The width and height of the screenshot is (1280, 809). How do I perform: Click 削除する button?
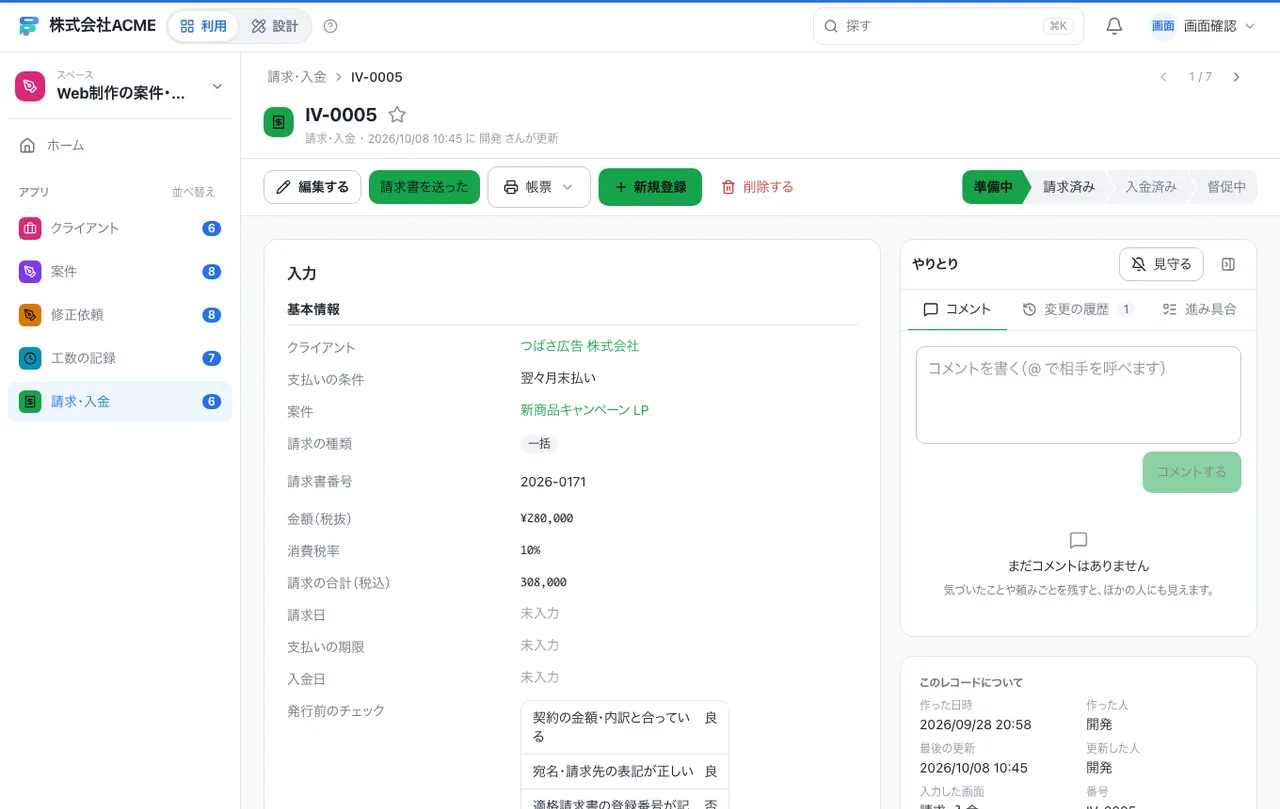pos(757,187)
